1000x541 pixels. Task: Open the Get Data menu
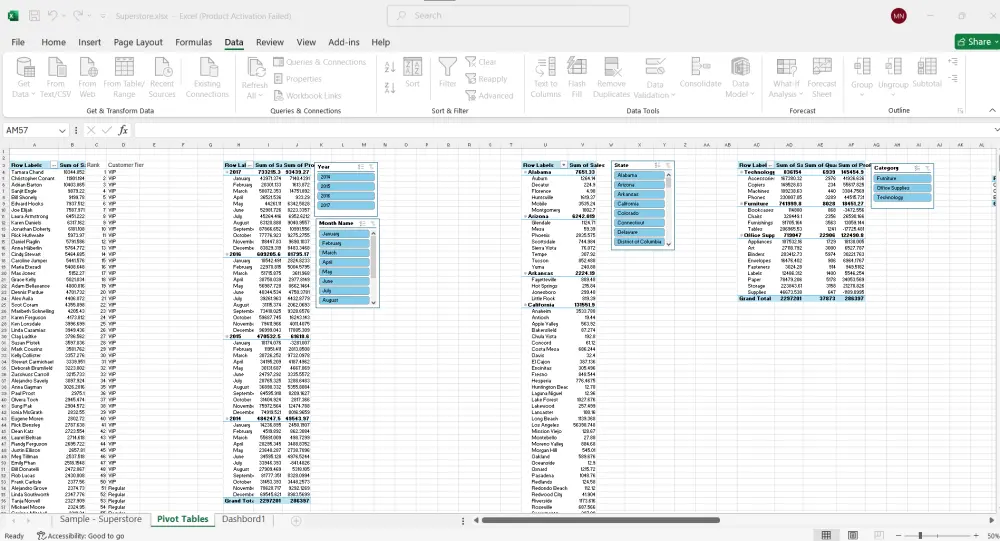[x=24, y=77]
